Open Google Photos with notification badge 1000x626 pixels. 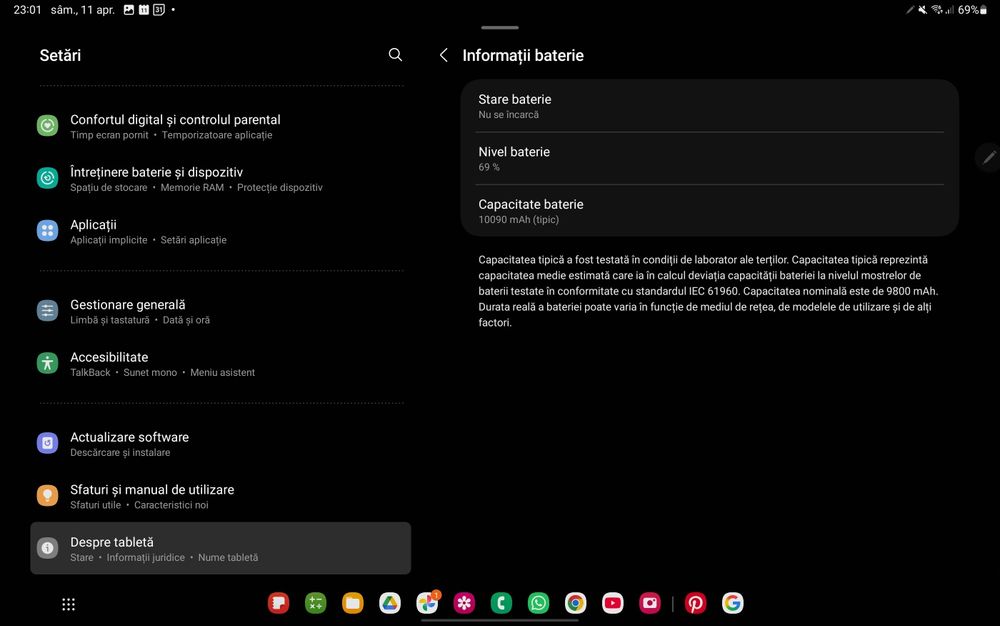point(427,602)
